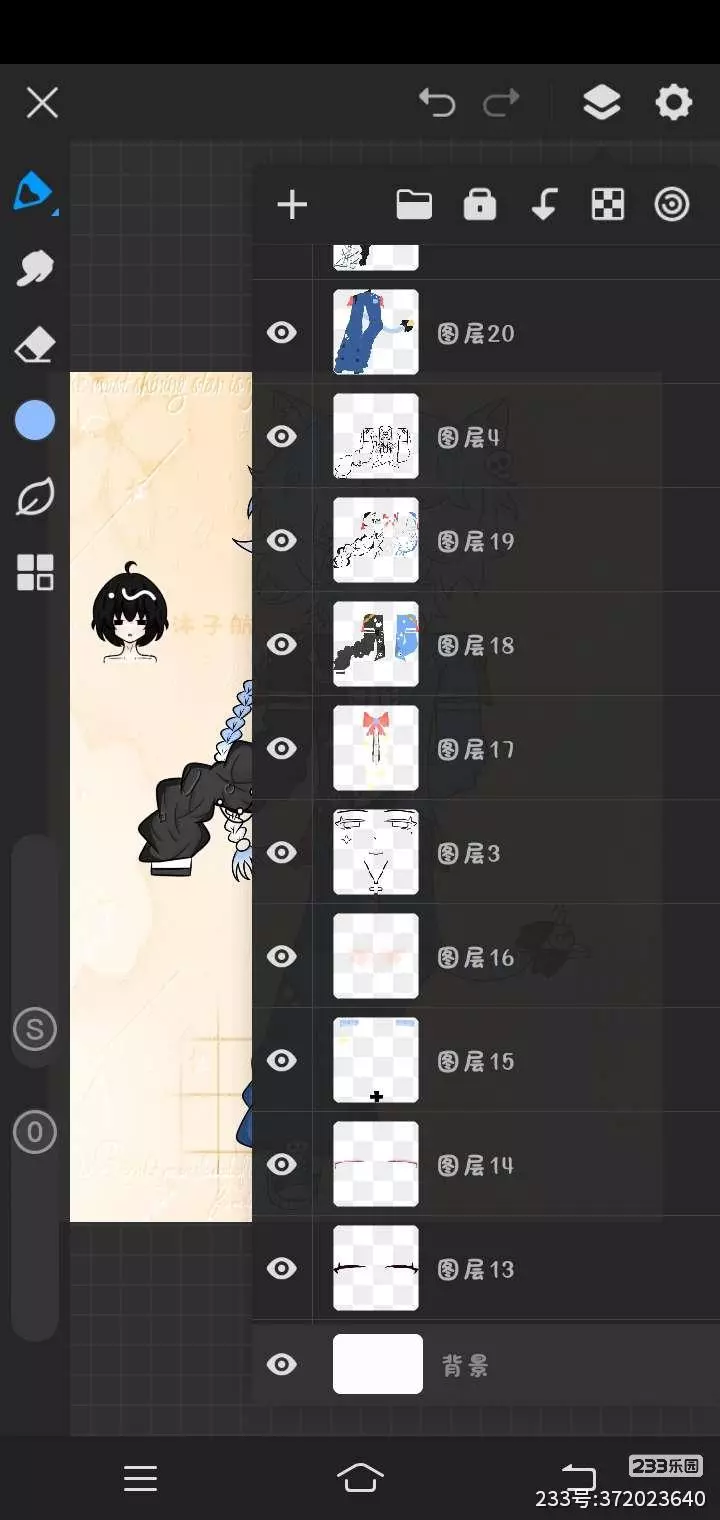
Task: Open the settings gear
Action: [x=673, y=102]
